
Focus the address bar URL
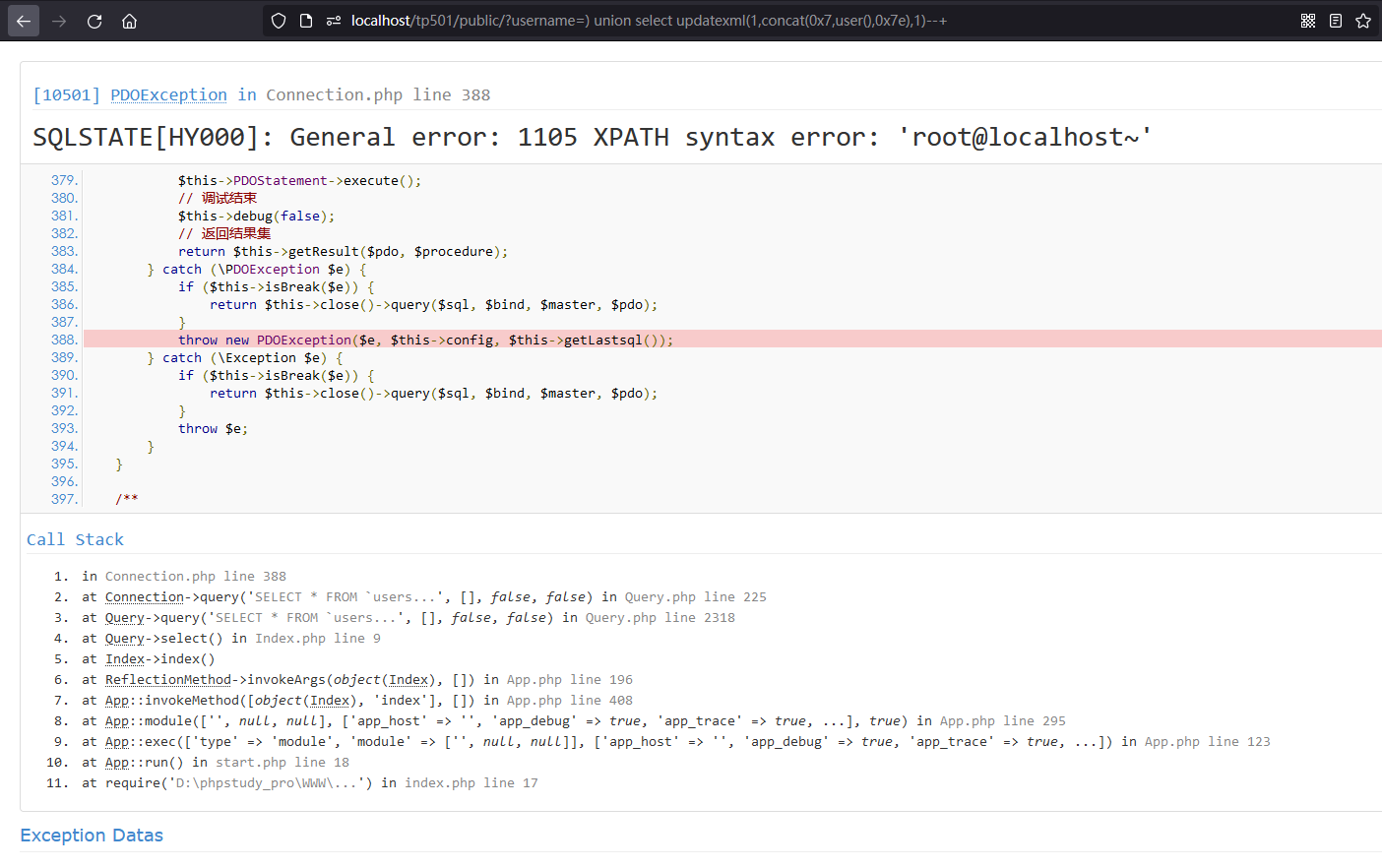tap(649, 21)
